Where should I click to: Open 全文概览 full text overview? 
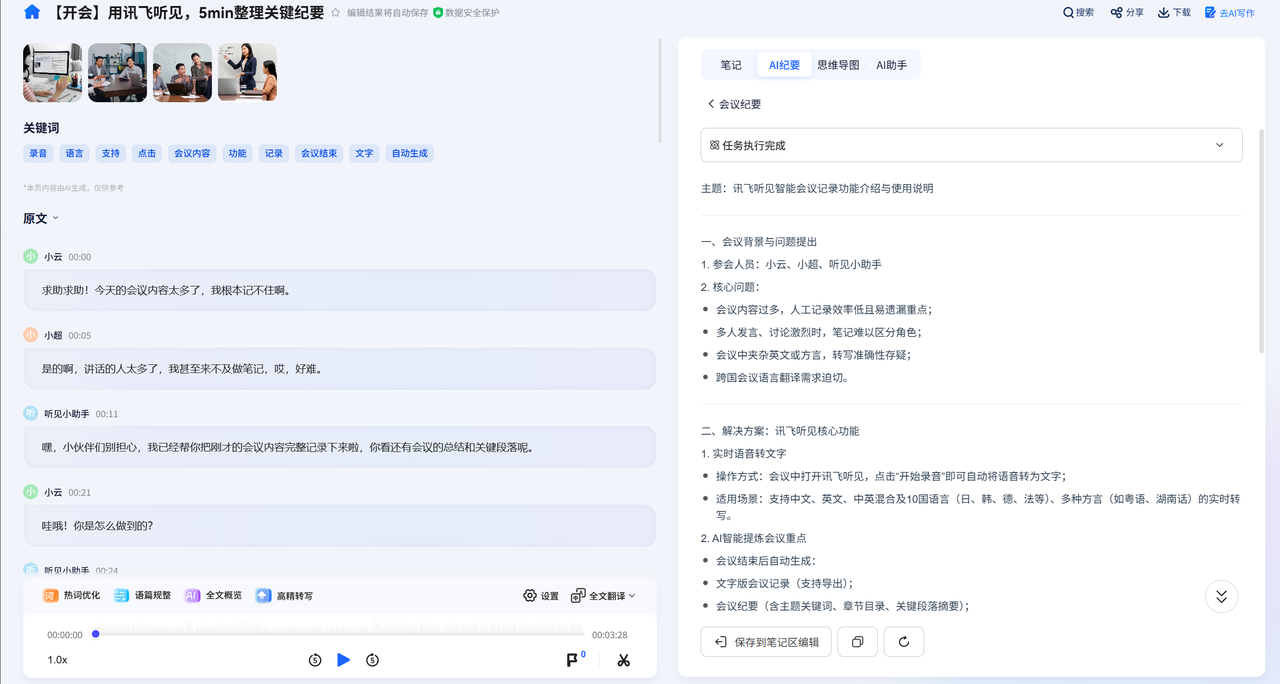point(213,595)
